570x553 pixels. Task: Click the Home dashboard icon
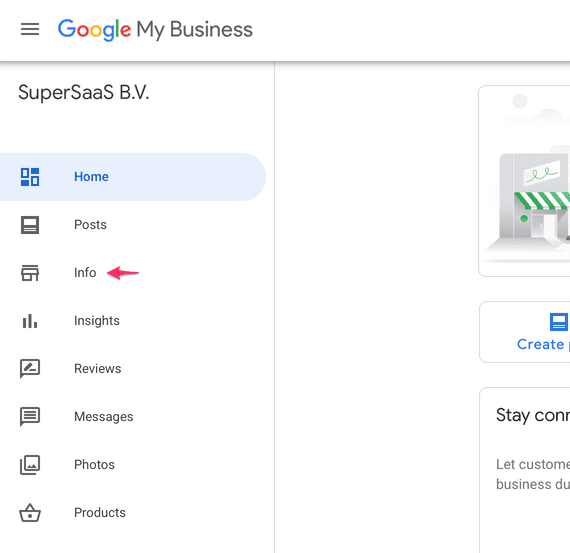(x=30, y=177)
